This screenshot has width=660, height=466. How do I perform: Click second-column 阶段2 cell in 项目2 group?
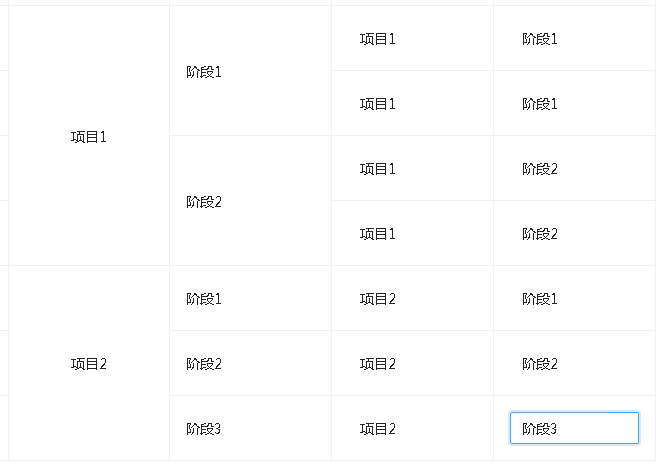(x=204, y=364)
